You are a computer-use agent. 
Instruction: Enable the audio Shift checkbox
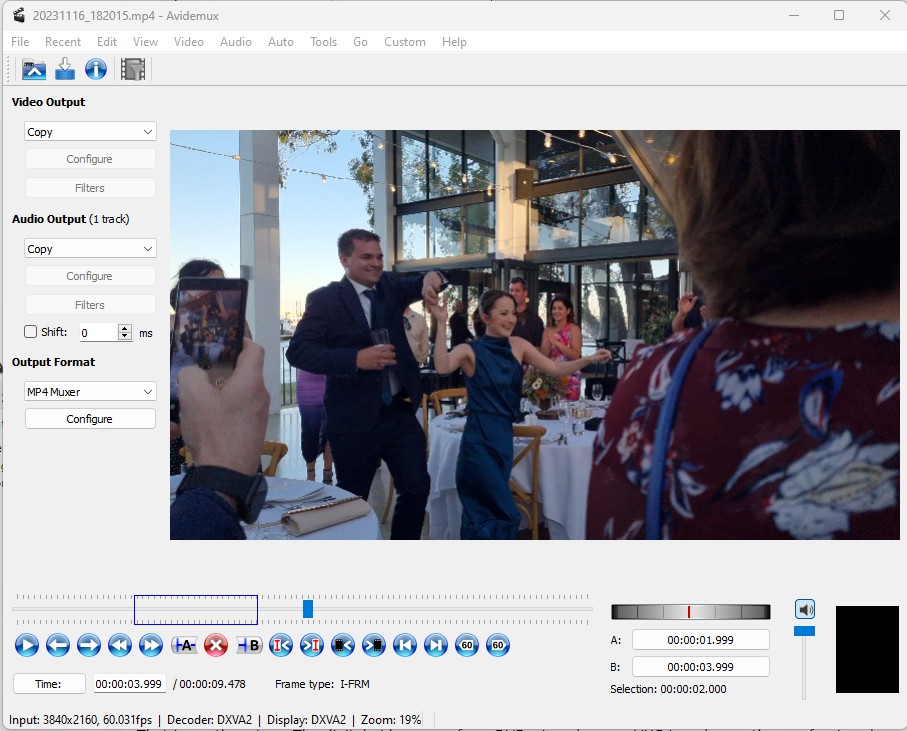(30, 332)
